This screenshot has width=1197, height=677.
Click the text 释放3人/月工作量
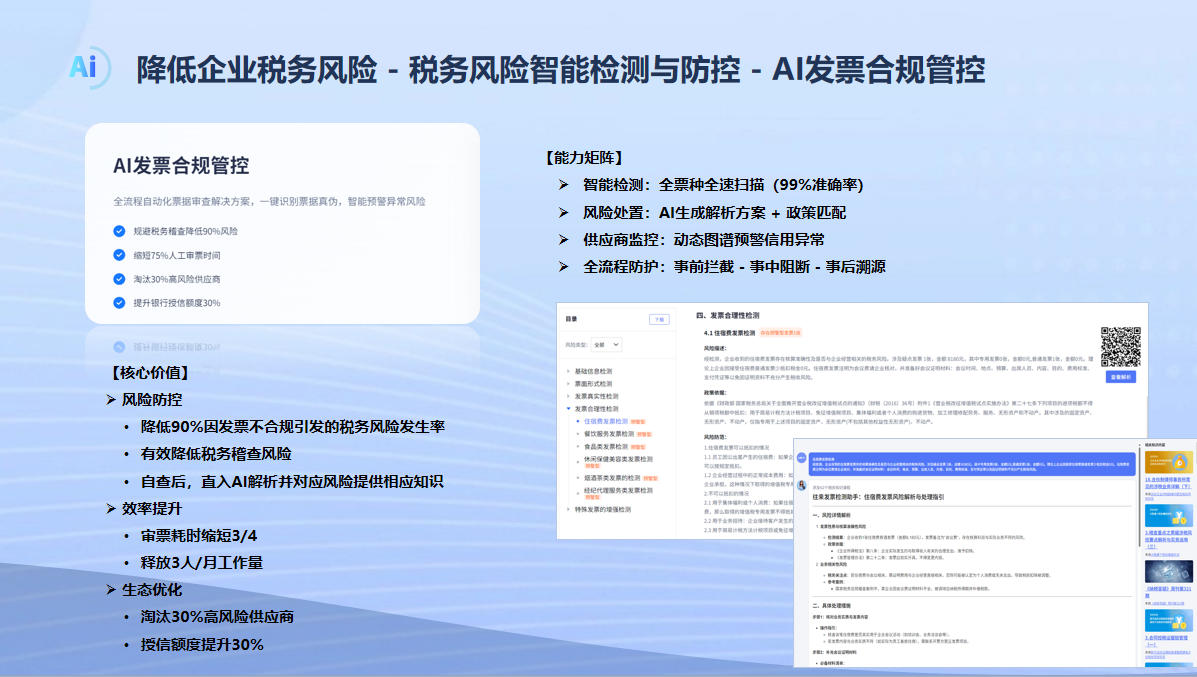[202, 563]
